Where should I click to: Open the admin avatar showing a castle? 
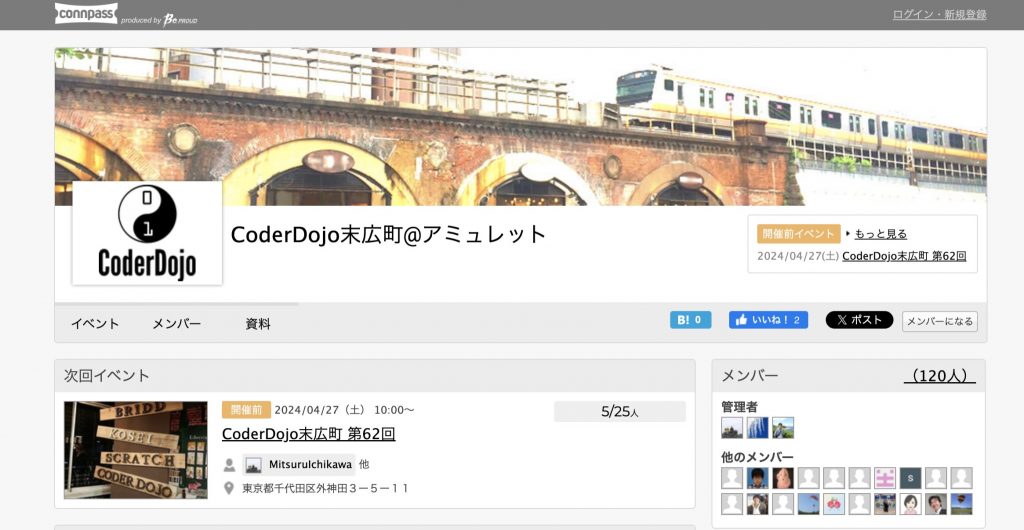point(732,428)
